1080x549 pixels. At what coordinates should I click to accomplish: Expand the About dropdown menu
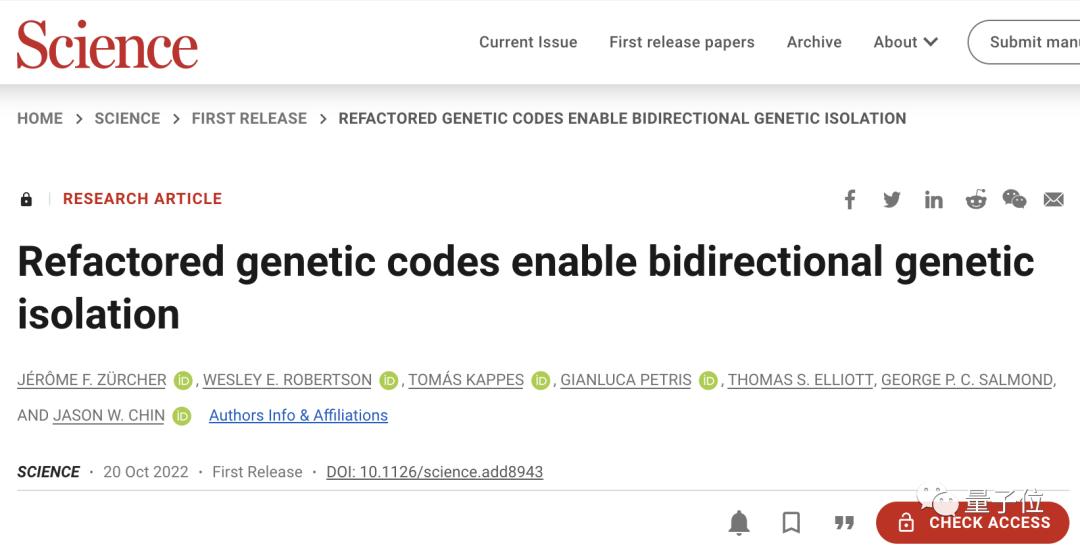click(905, 42)
